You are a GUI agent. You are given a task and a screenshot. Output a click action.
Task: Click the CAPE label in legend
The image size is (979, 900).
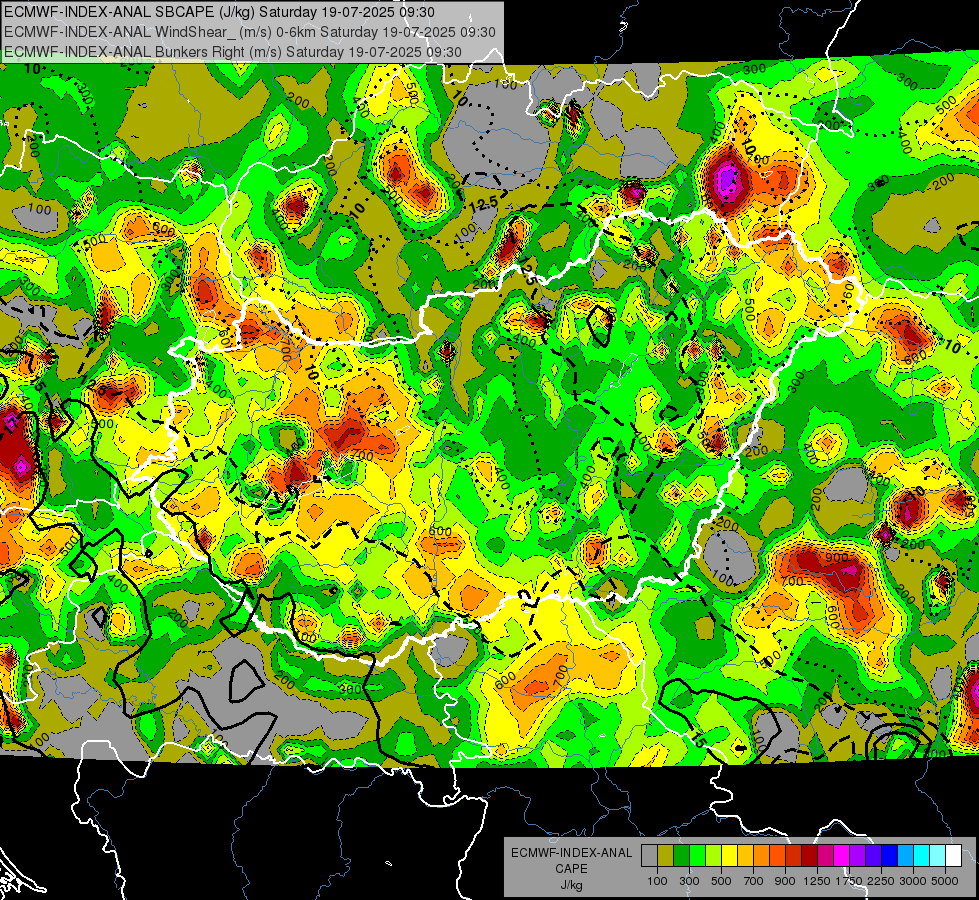pyautogui.click(x=571, y=869)
